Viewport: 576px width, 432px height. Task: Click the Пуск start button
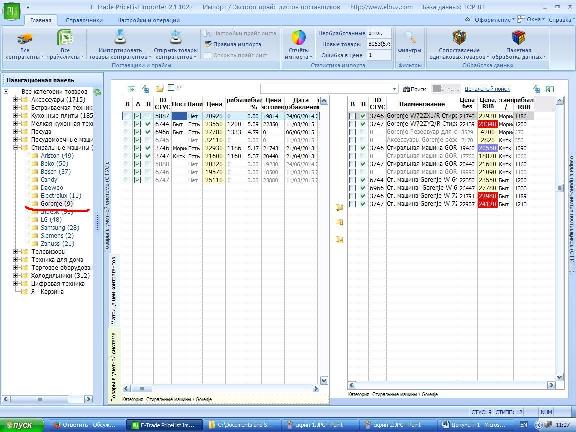tap(21, 425)
